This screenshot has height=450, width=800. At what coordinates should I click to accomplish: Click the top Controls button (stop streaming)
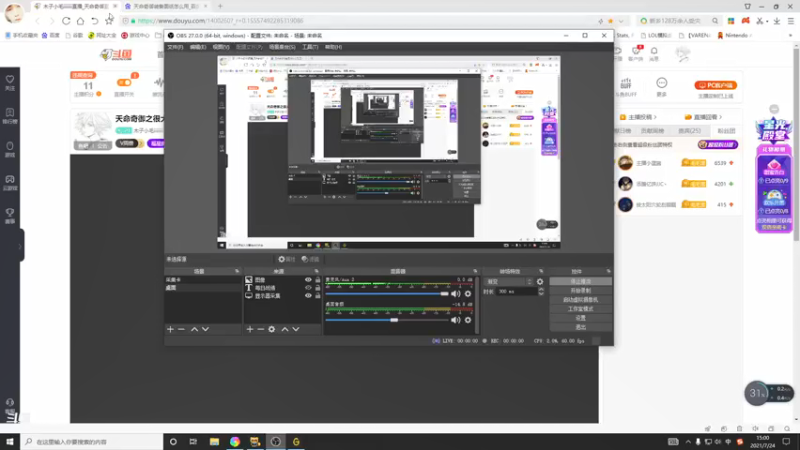click(x=581, y=282)
